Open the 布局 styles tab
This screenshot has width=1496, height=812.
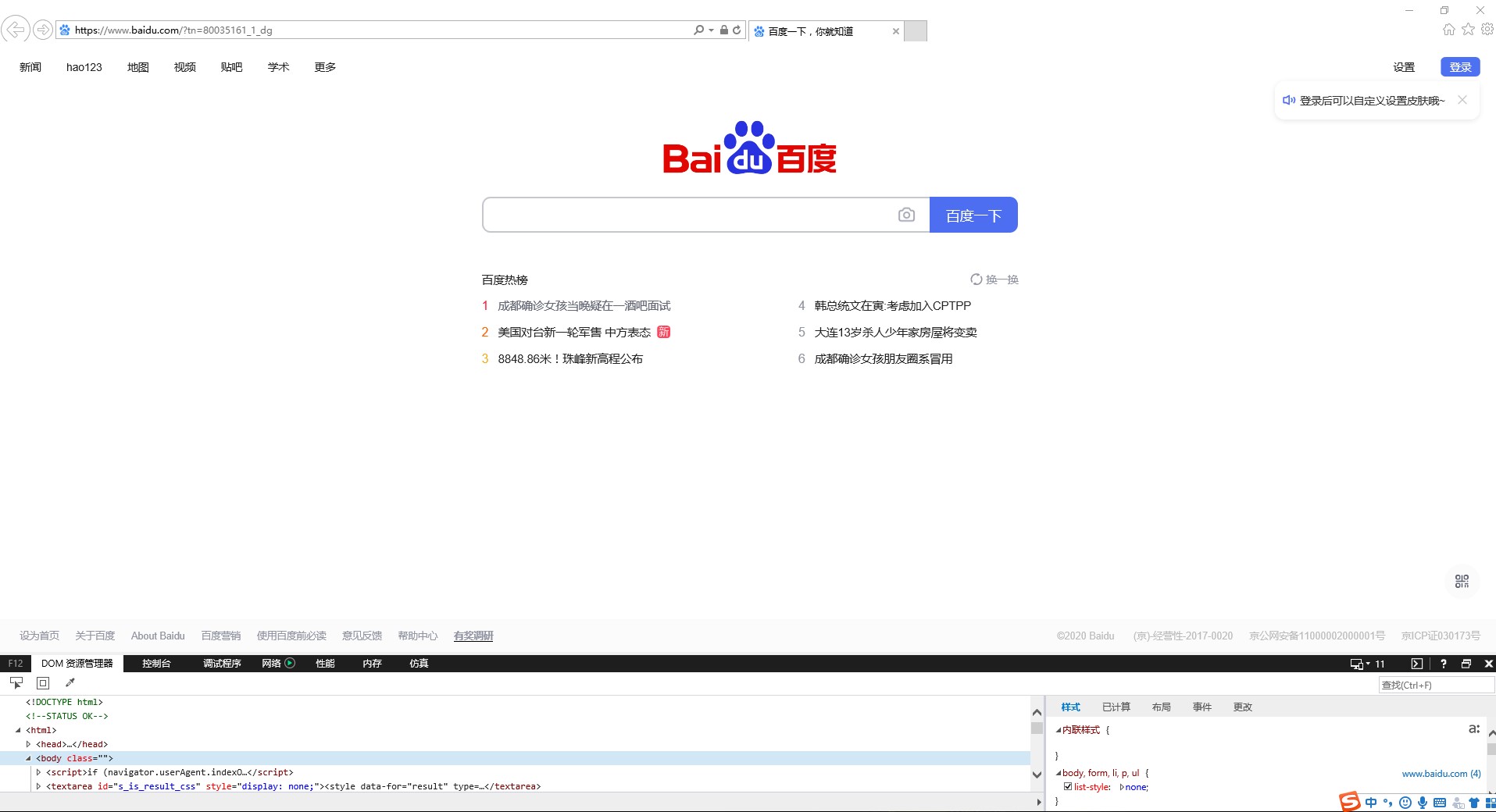click(x=1161, y=707)
